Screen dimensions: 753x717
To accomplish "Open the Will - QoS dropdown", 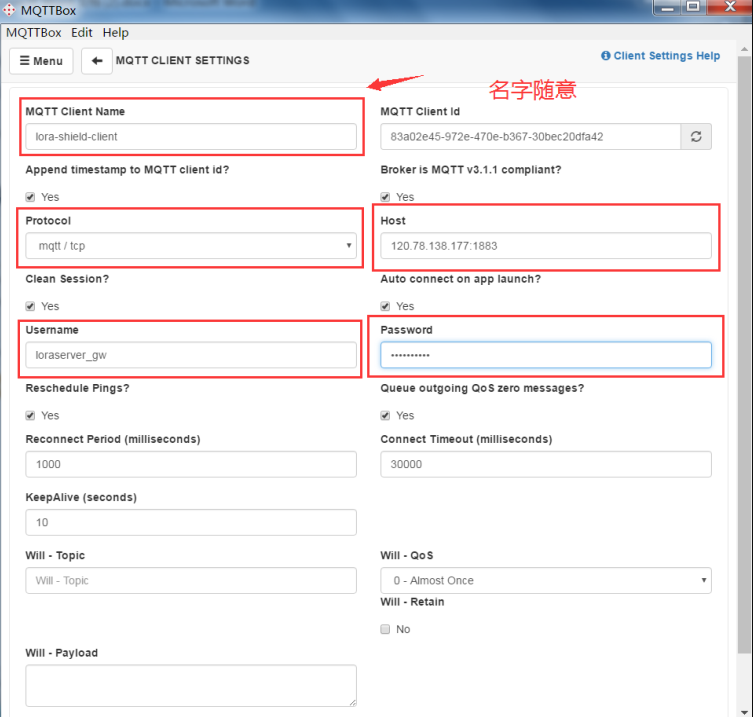I will click(x=546, y=581).
